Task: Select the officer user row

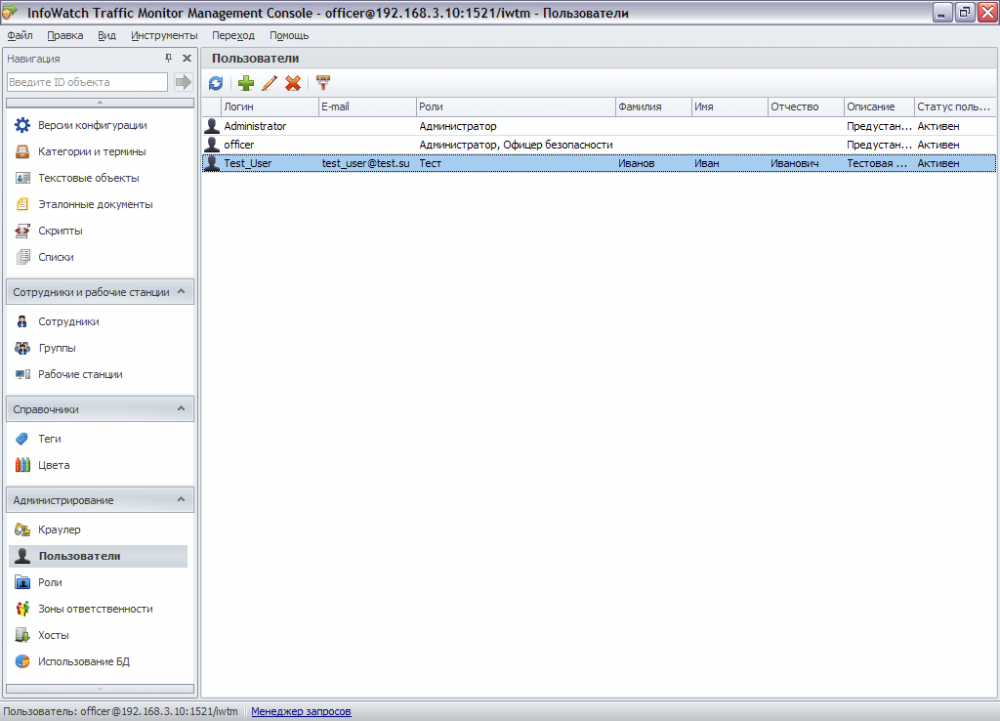Action: (x=599, y=145)
